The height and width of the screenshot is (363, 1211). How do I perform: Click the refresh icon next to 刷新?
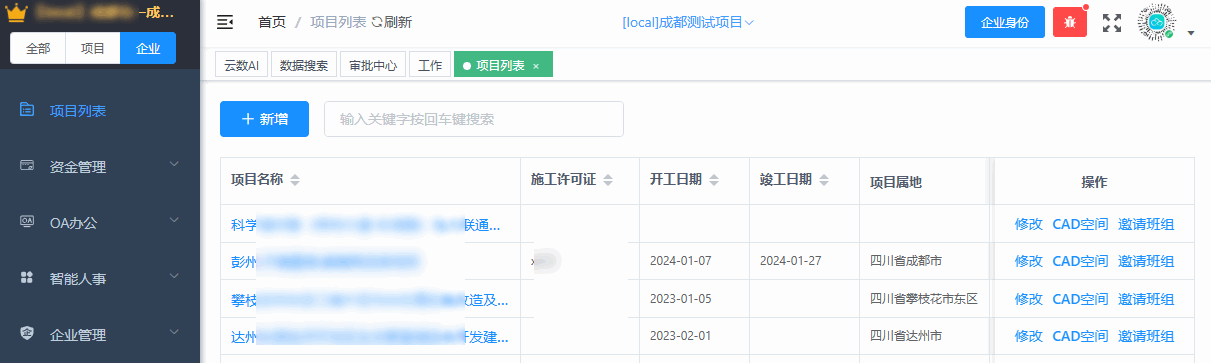pyautogui.click(x=376, y=22)
